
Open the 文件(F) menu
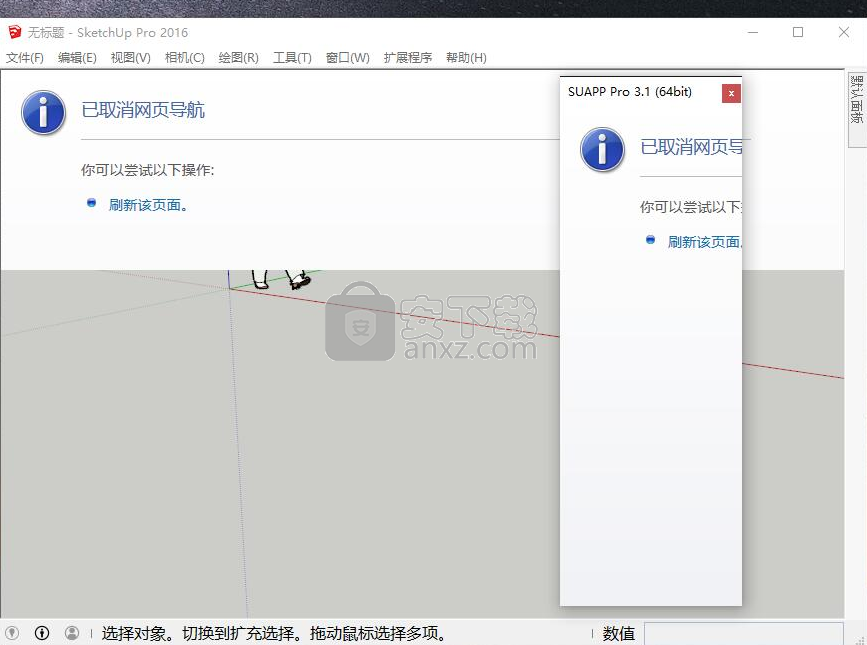tap(25, 57)
